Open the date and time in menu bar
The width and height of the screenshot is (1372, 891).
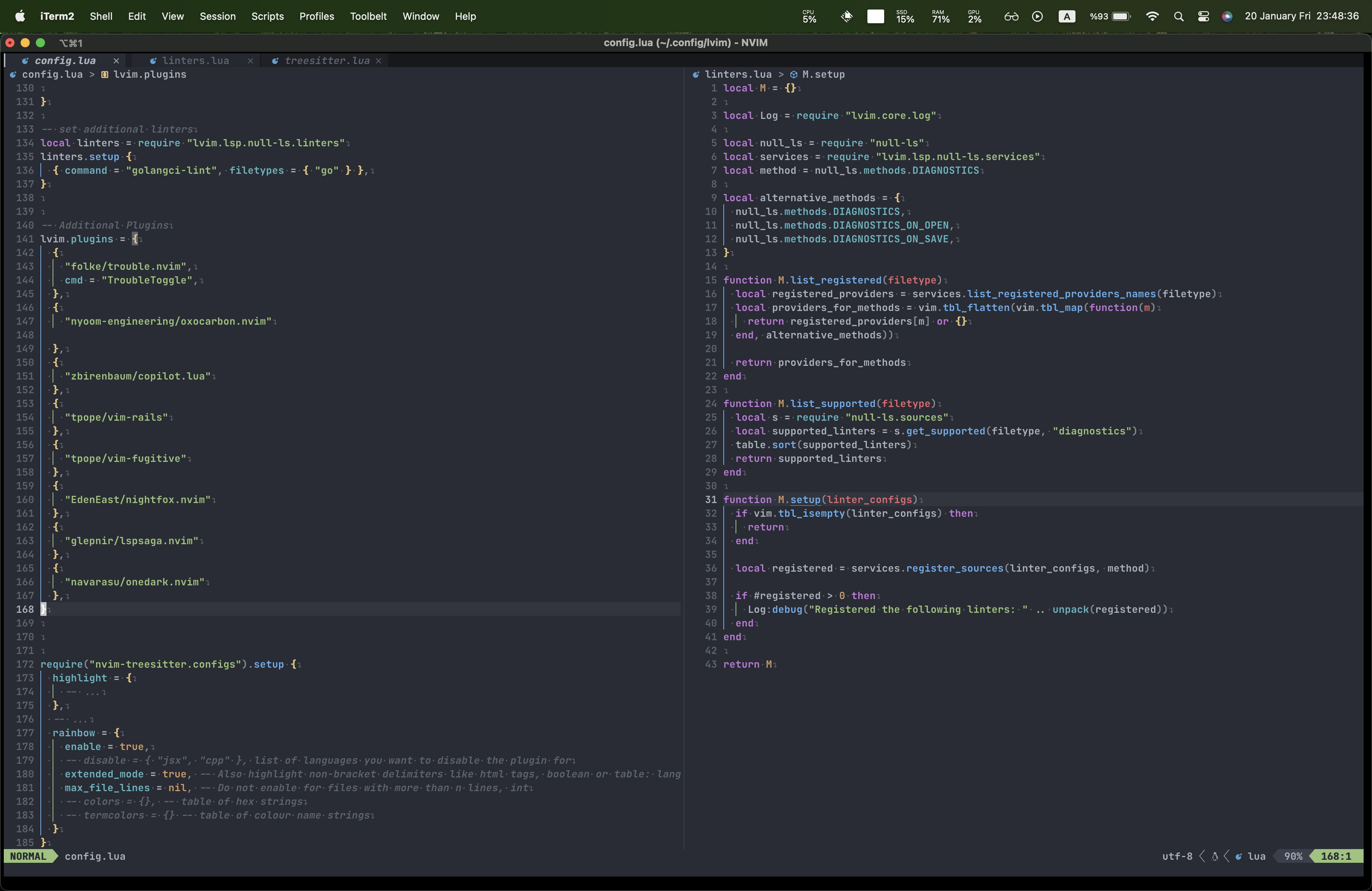(x=1301, y=16)
